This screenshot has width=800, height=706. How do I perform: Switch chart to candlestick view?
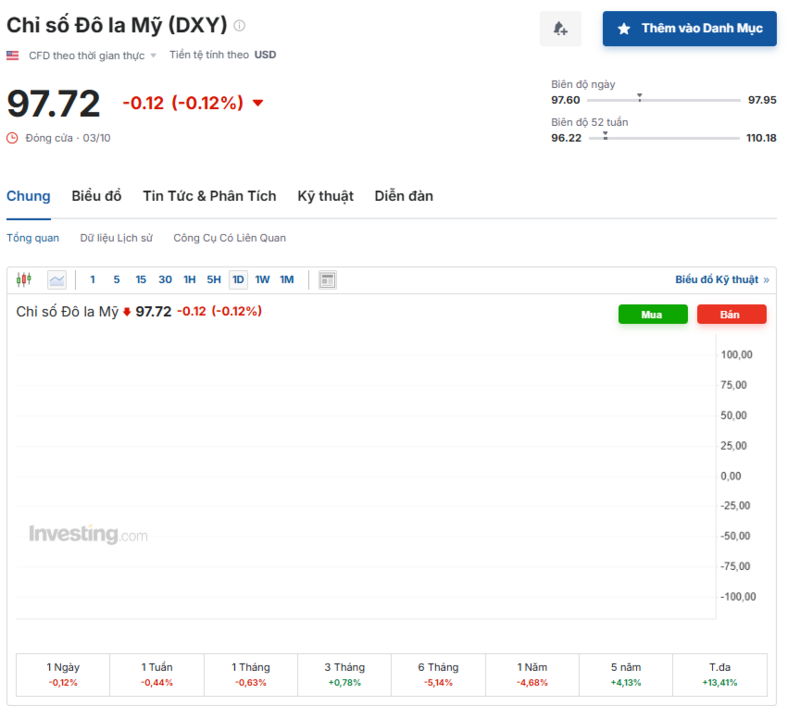(24, 280)
